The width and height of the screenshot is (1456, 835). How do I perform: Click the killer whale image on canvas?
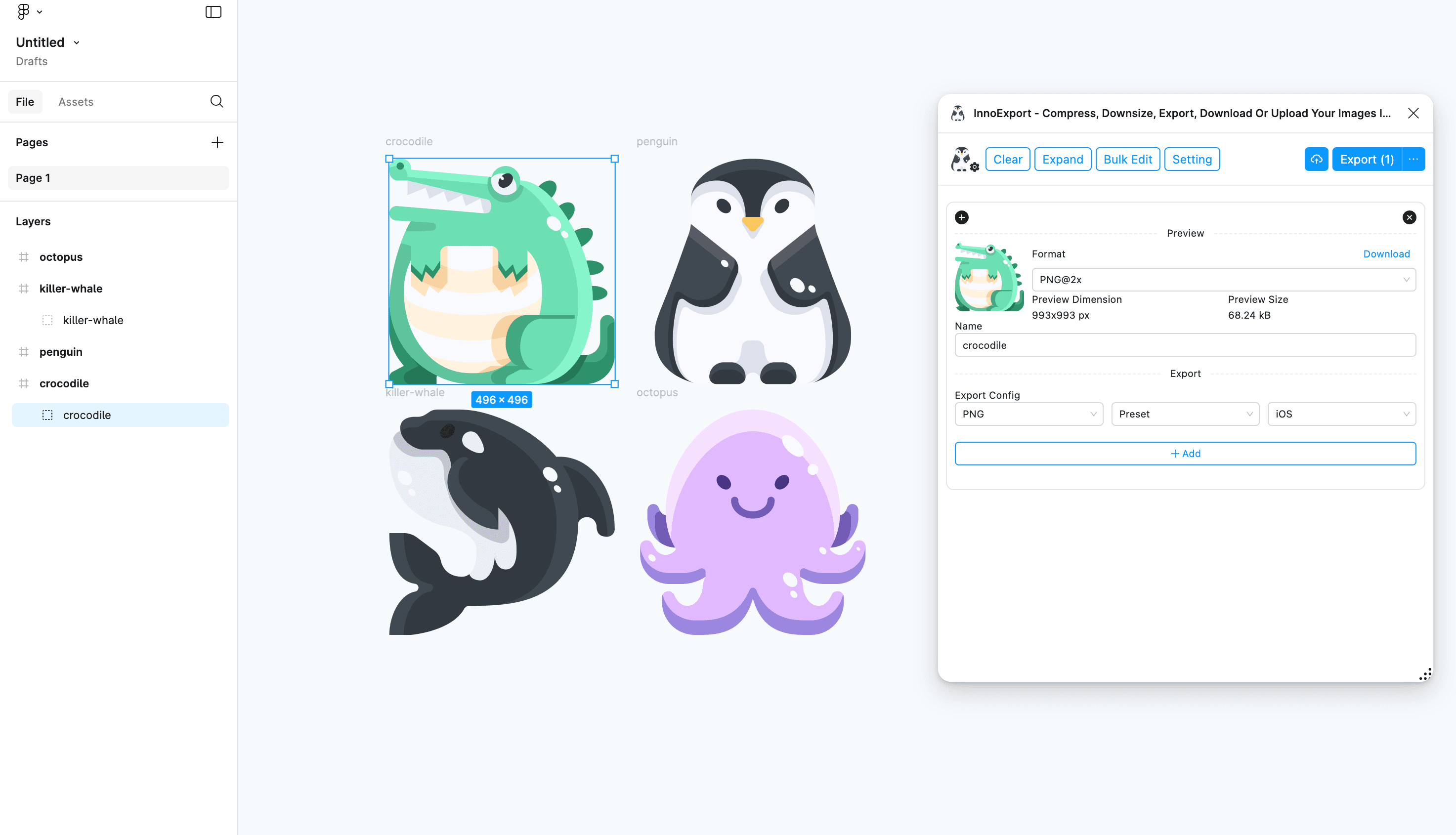point(502,522)
